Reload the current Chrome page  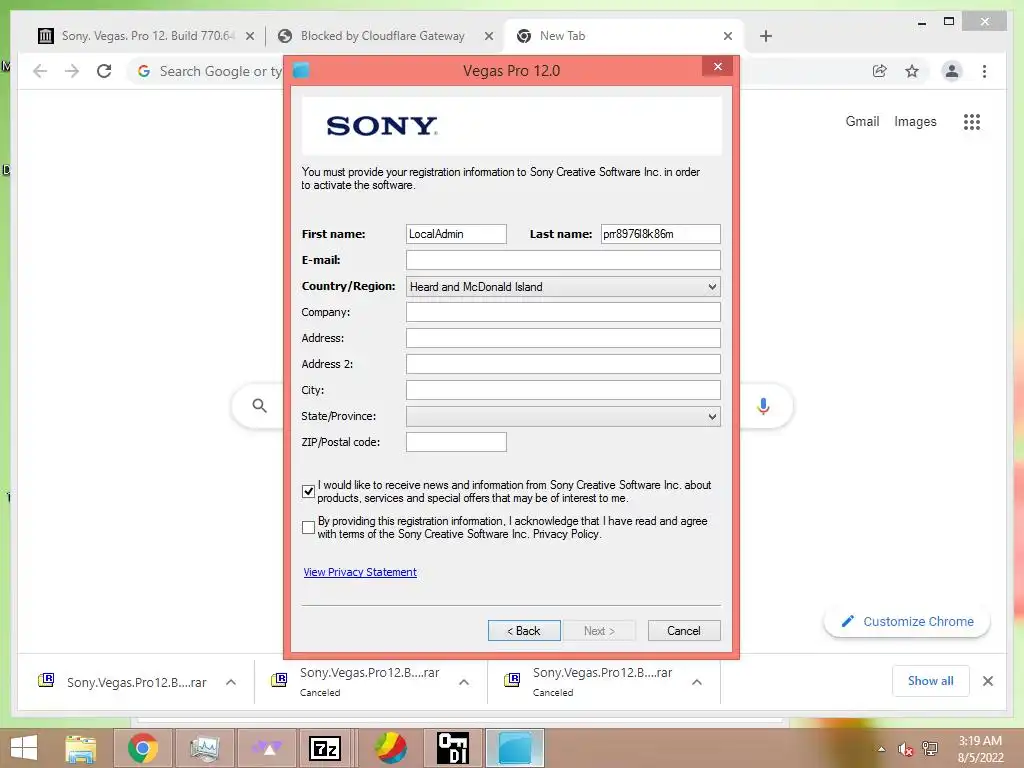click(x=104, y=71)
